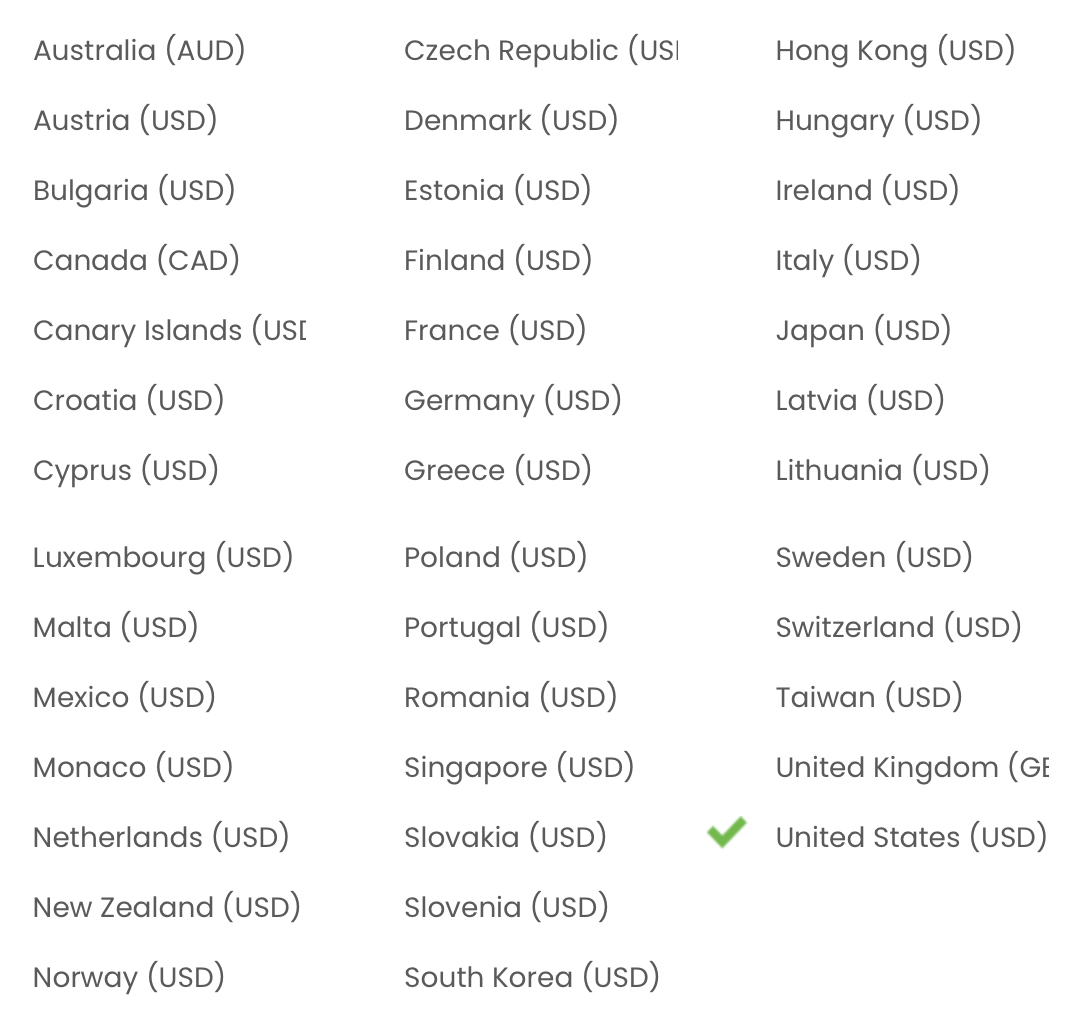Image resolution: width=1081 pixels, height=1033 pixels.
Task: Choose Switzerland (USD) from list
Action: tap(898, 627)
